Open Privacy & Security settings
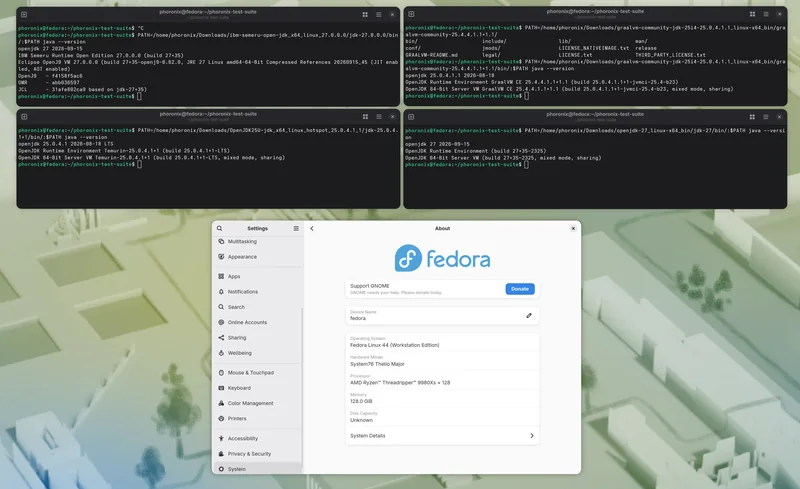The height and width of the screenshot is (489, 800). [258, 454]
